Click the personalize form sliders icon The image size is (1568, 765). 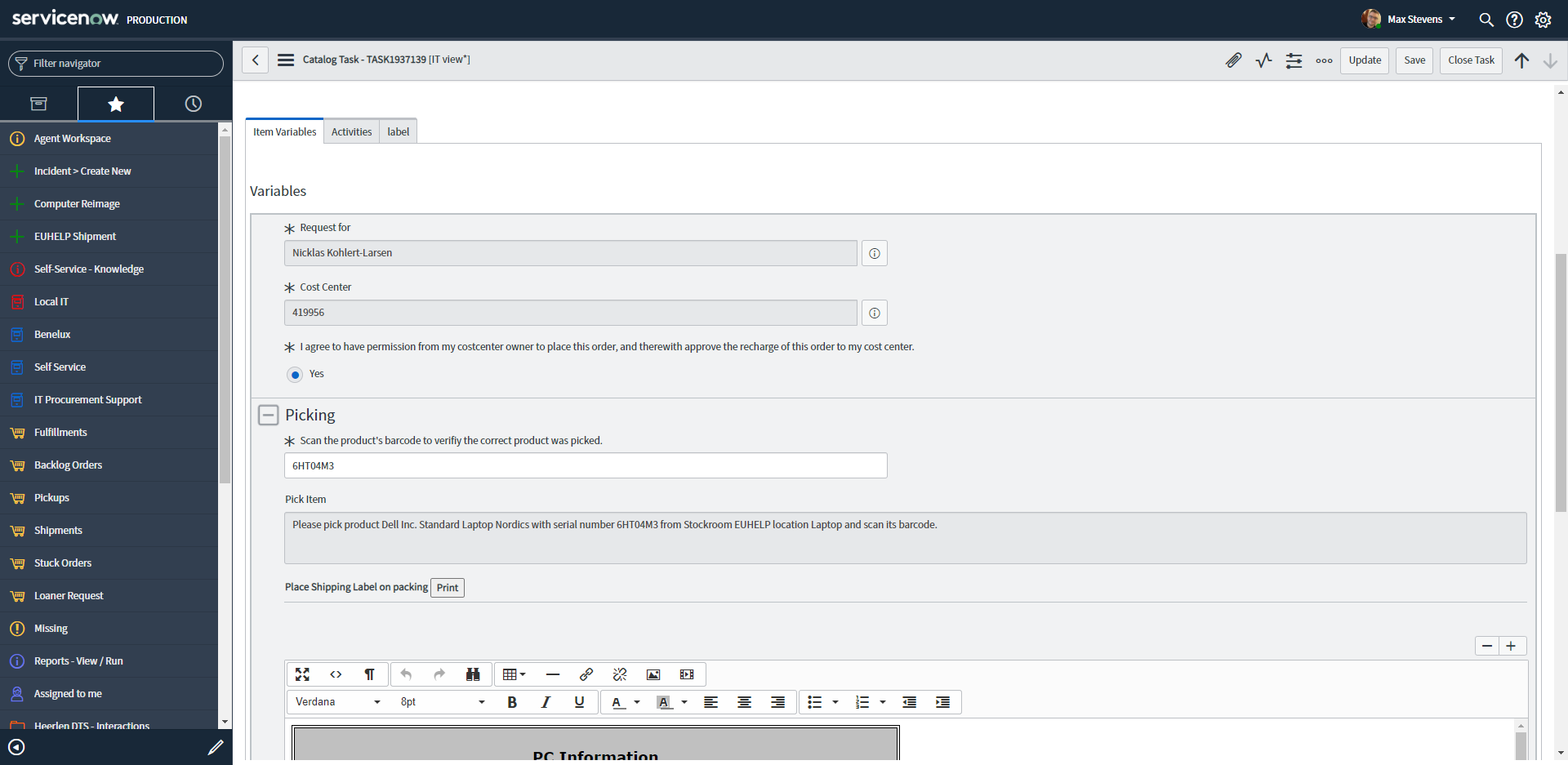(1294, 60)
